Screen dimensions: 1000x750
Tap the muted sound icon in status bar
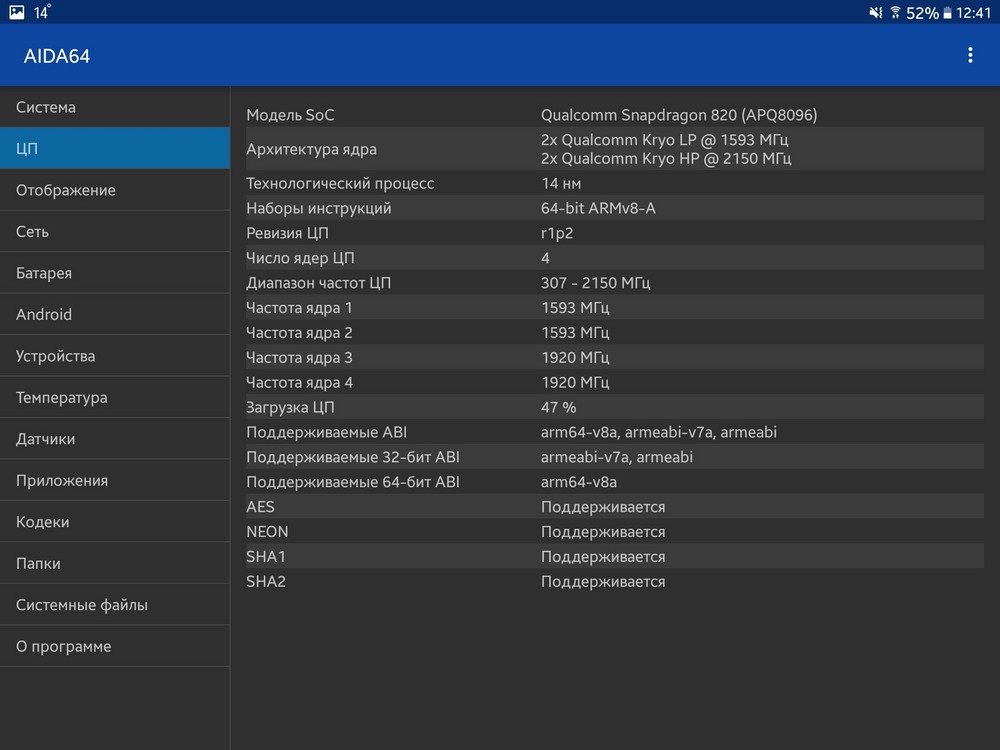pos(876,12)
